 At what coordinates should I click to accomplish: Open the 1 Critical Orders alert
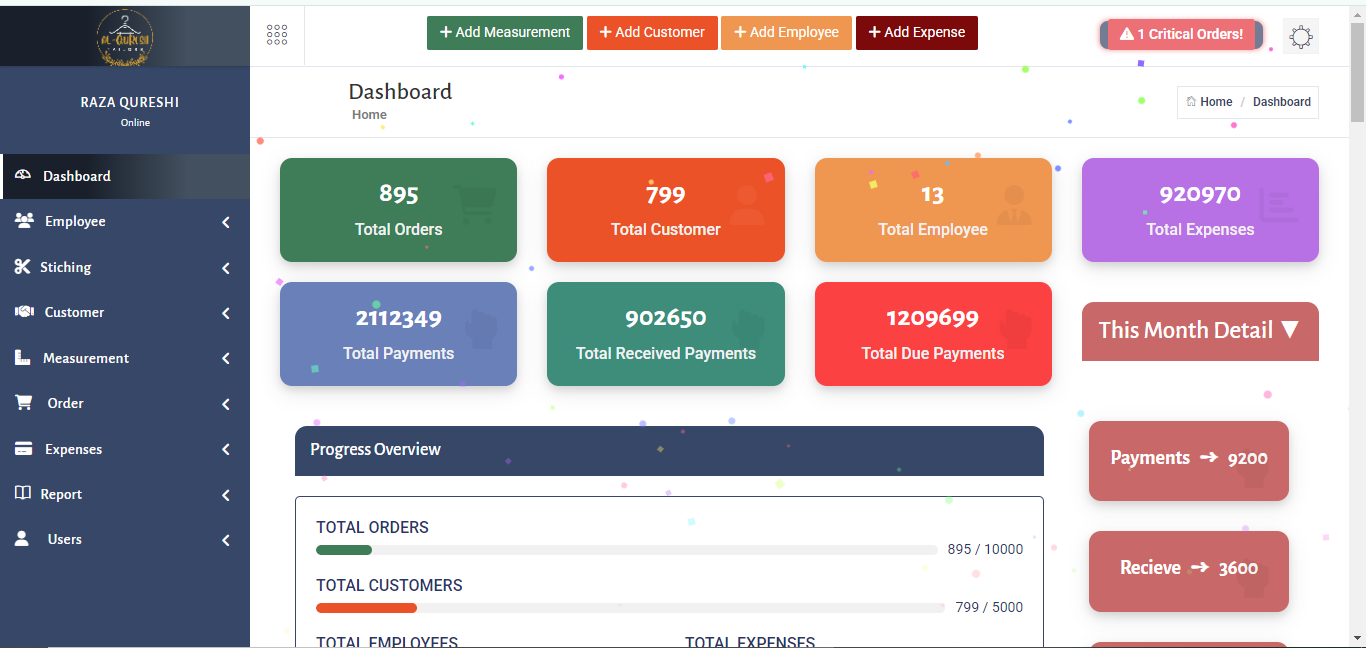1181,34
